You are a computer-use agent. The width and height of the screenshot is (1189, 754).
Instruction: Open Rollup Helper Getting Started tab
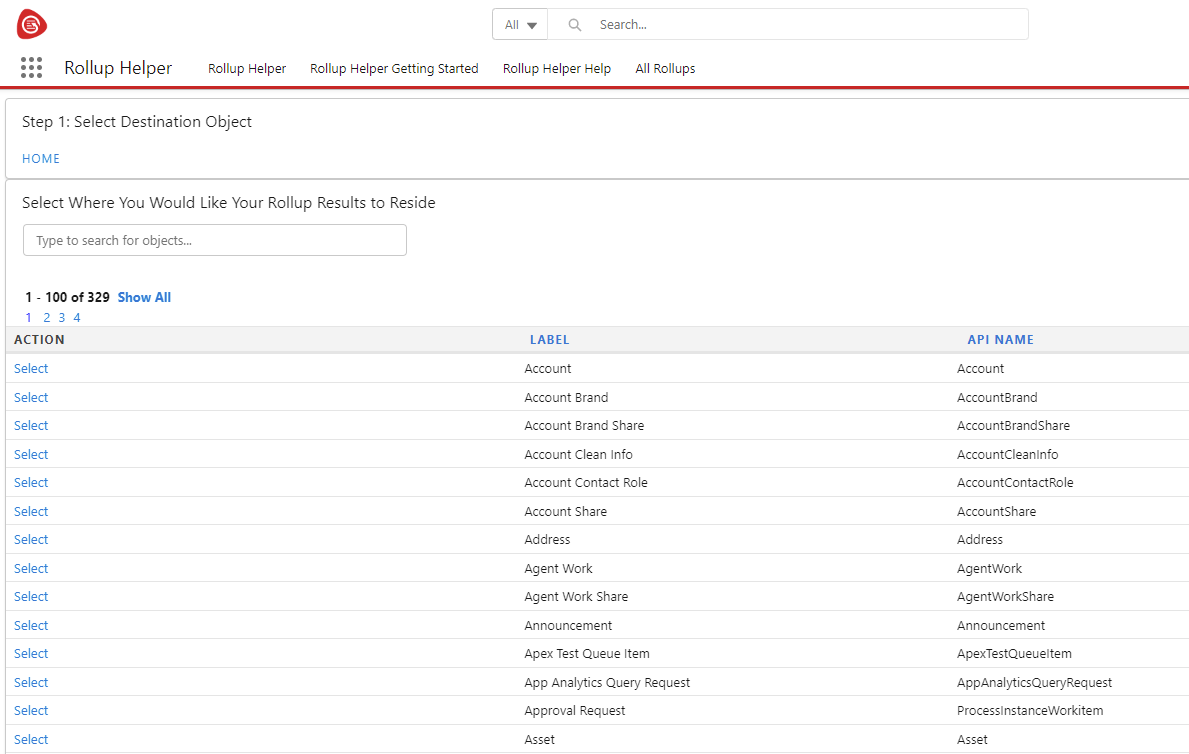[x=394, y=68]
